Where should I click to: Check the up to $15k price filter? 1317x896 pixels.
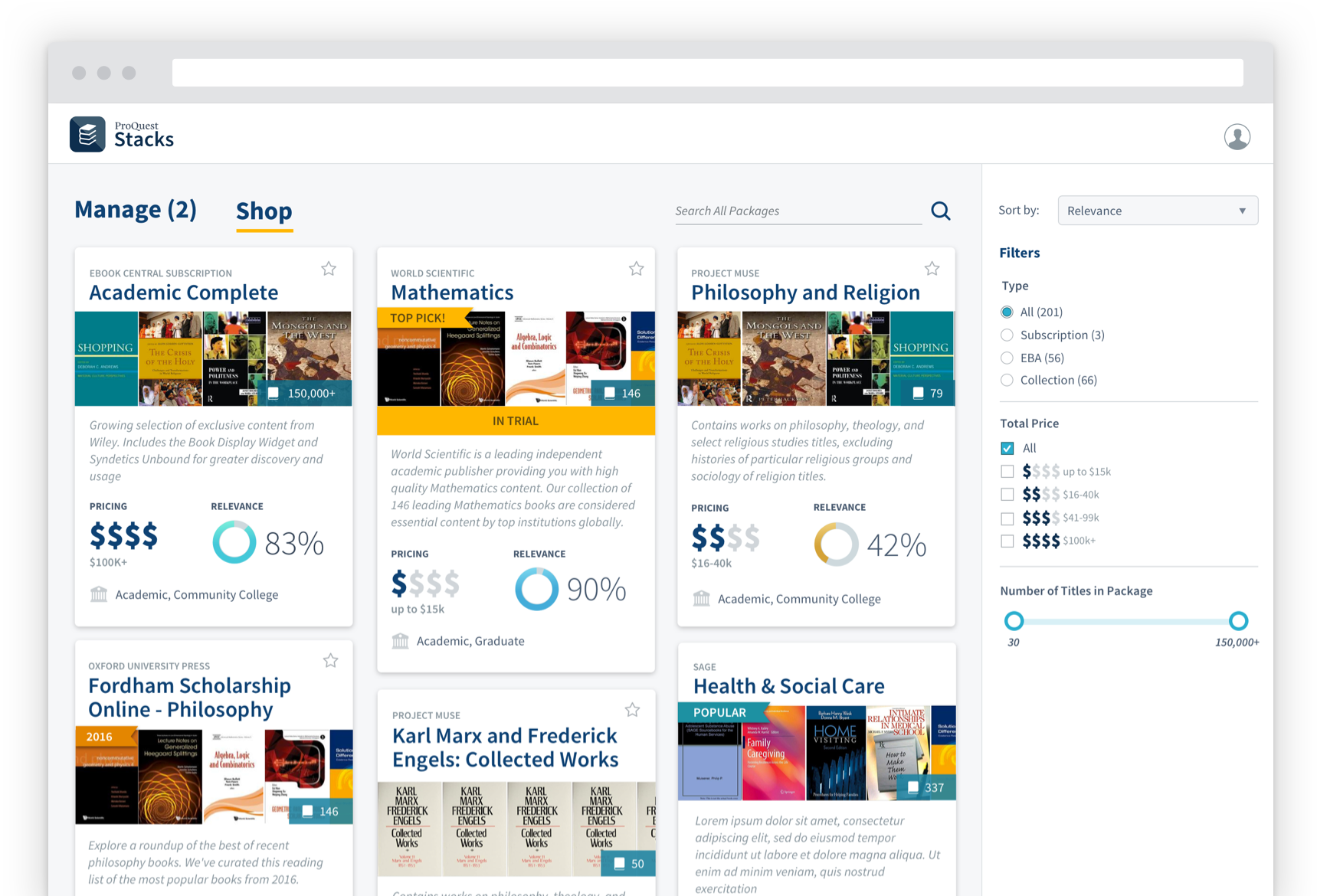[x=1007, y=471]
